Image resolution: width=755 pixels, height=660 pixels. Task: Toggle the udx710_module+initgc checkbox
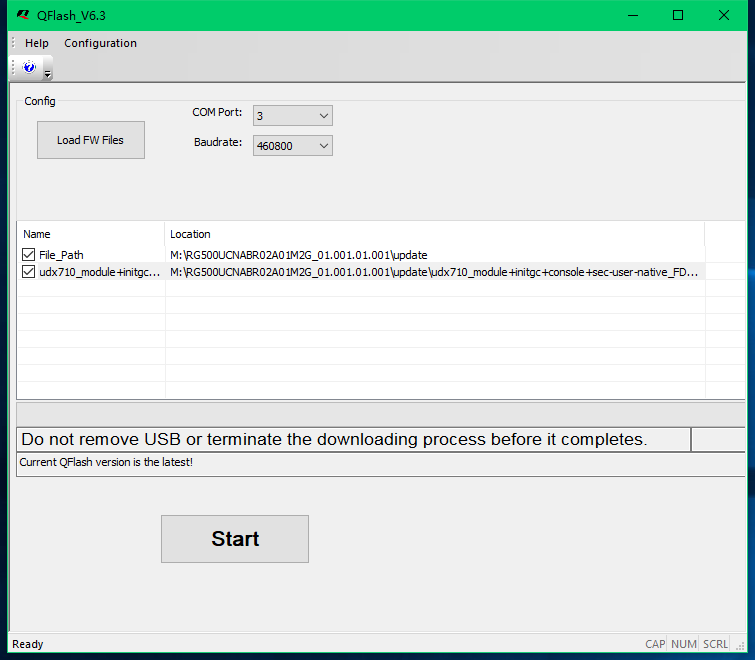click(x=28, y=272)
